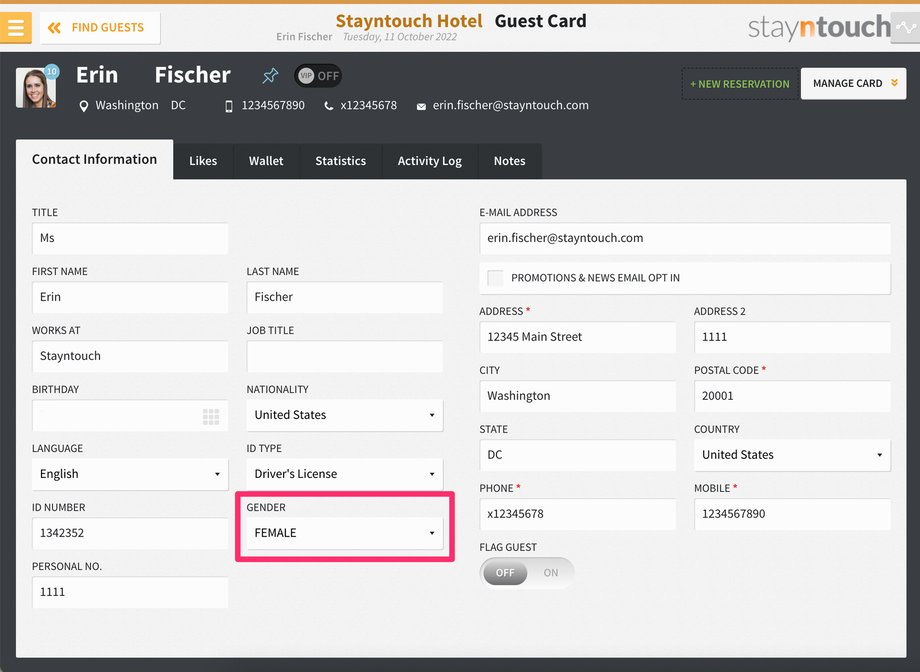Image resolution: width=920 pixels, height=672 pixels.
Task: Click the State field
Action: pos(577,455)
